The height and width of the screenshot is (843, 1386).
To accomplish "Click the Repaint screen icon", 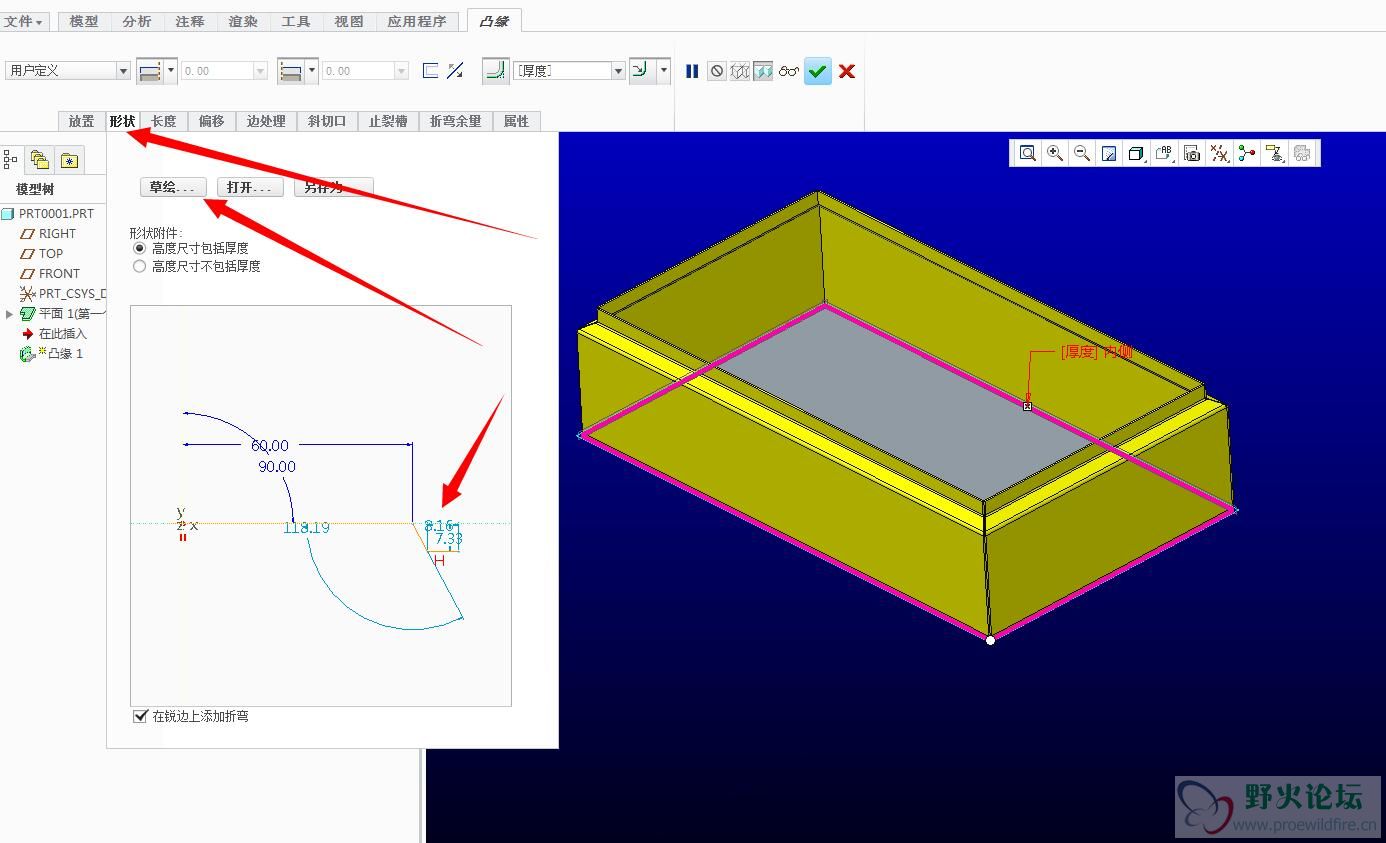I will coord(1109,153).
